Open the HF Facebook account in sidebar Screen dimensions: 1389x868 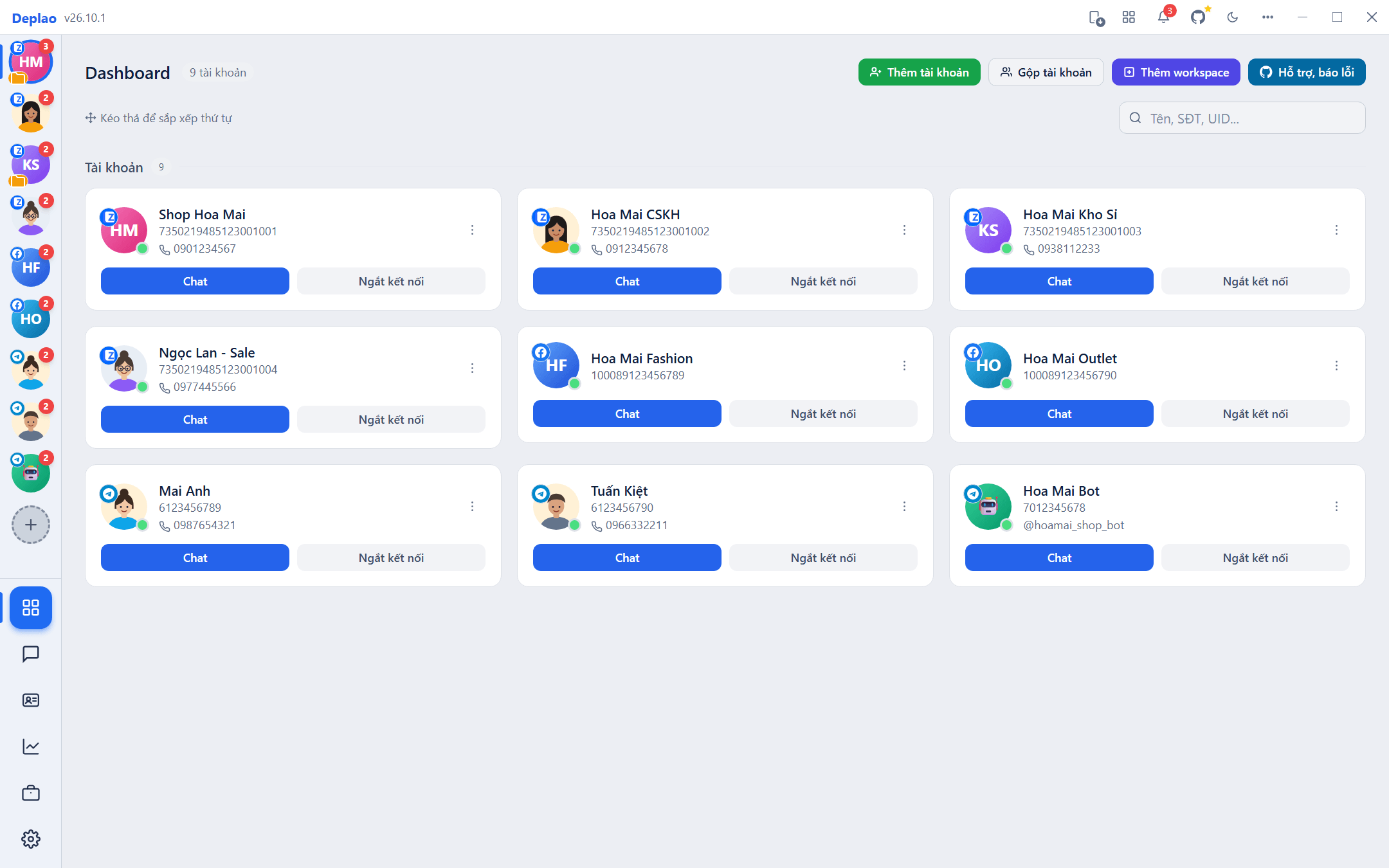(31, 267)
